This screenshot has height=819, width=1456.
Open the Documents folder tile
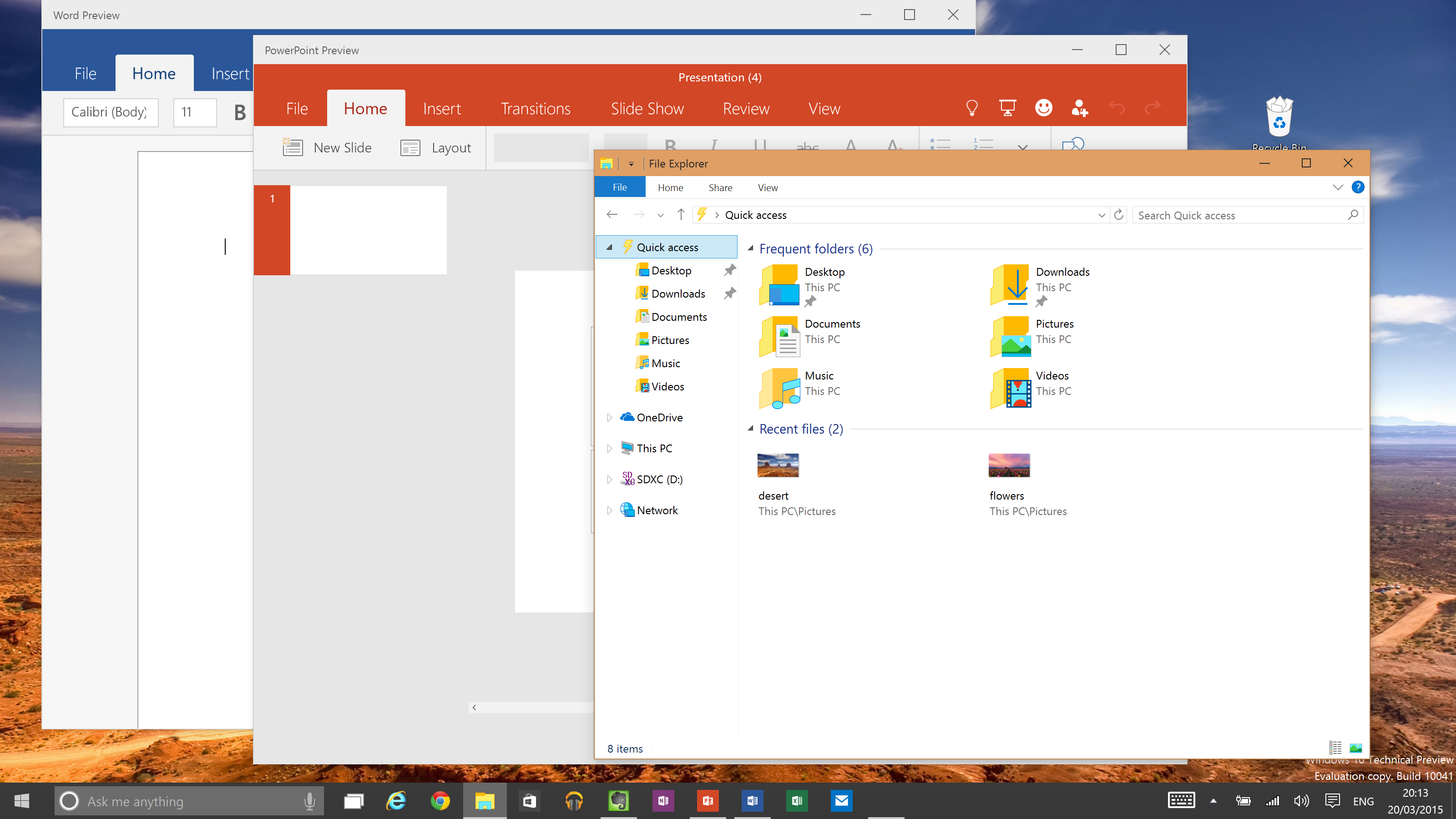[x=810, y=336]
